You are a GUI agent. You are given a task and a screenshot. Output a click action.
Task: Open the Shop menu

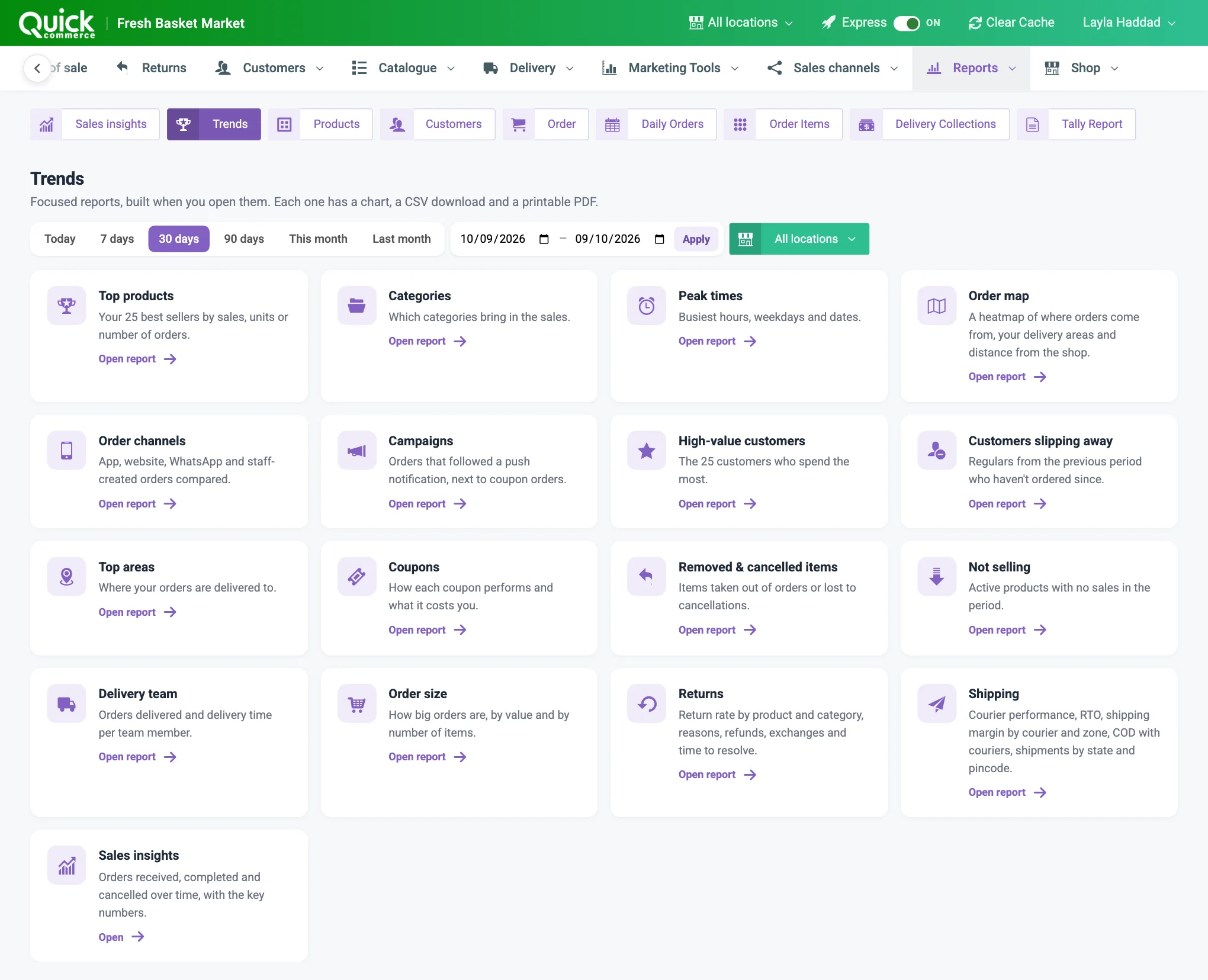[x=1081, y=68]
